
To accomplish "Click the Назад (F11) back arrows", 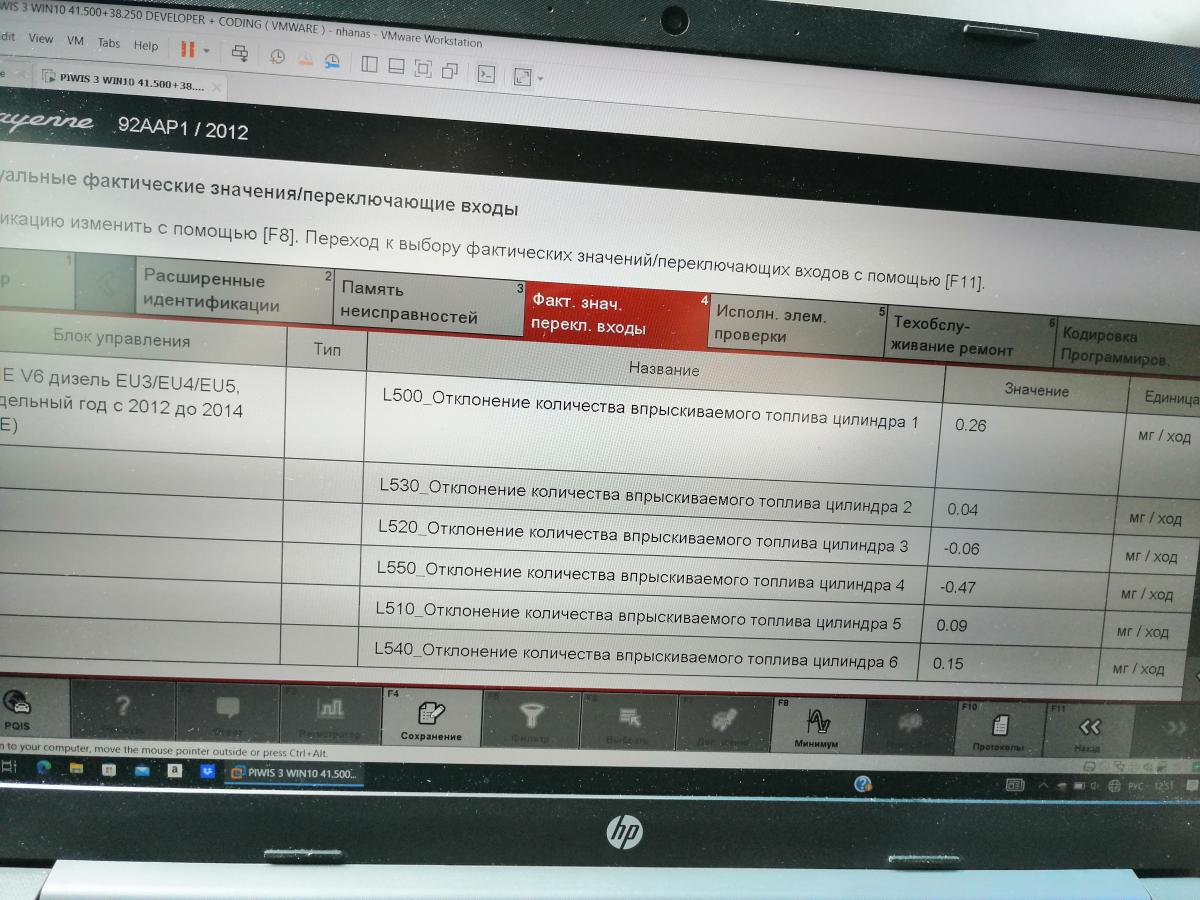I will pyautogui.click(x=1087, y=731).
